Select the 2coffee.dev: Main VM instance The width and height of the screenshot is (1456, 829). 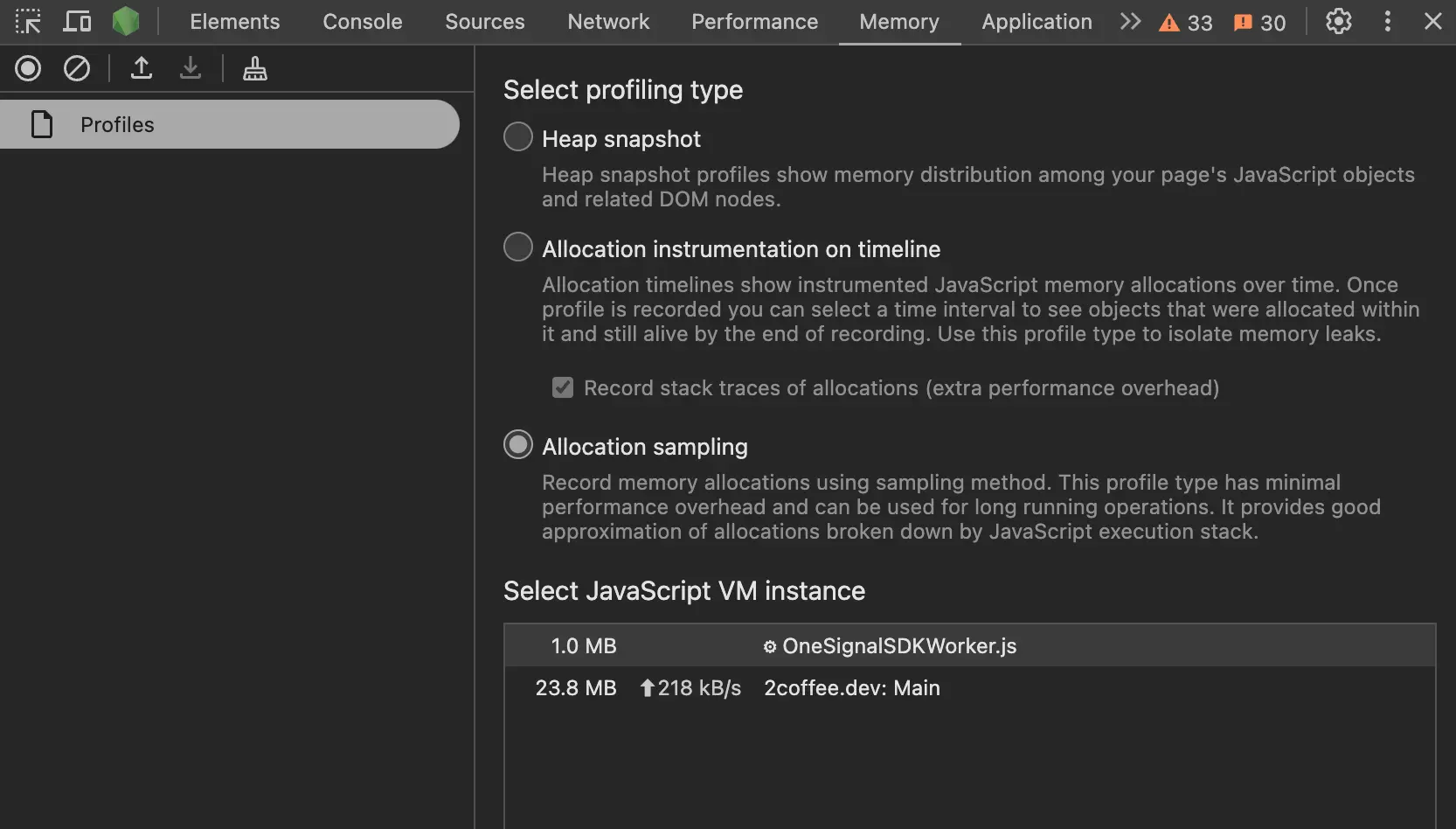click(852, 688)
